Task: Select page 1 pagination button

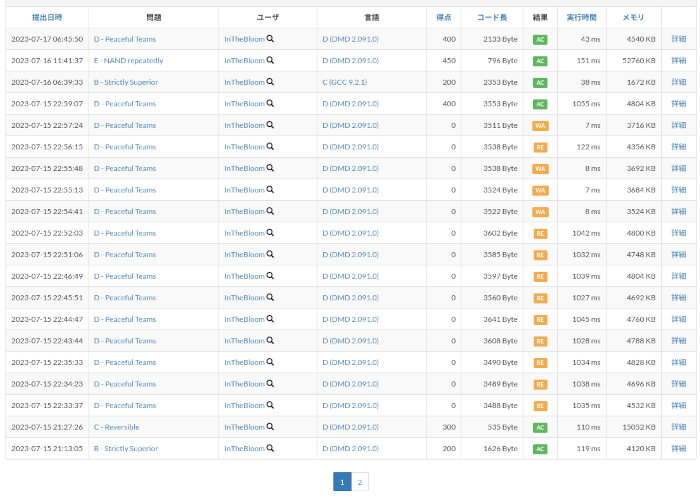Action: tap(342, 482)
